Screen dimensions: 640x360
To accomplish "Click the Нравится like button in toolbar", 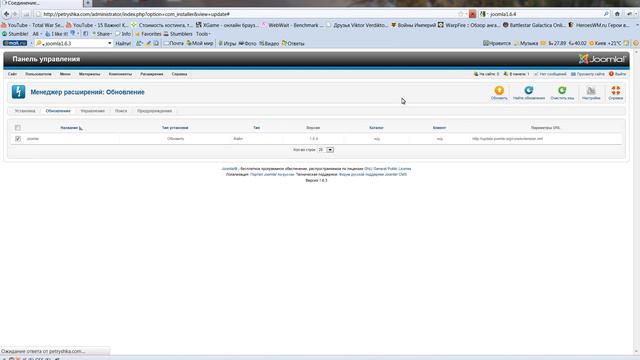I will coord(497,43).
